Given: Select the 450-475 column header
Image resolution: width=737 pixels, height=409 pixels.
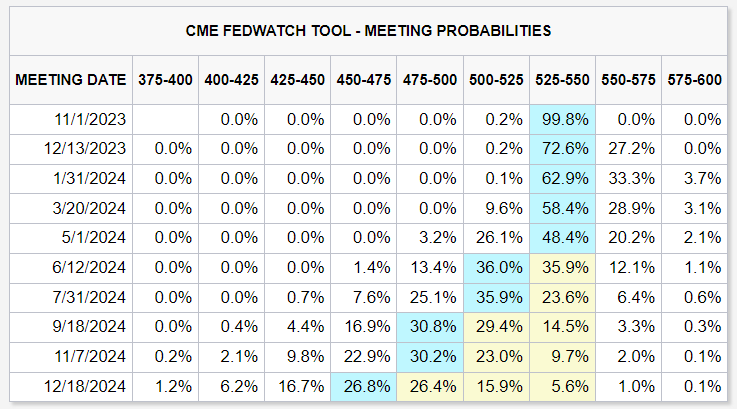Looking at the screenshot, I should pyautogui.click(x=363, y=79).
